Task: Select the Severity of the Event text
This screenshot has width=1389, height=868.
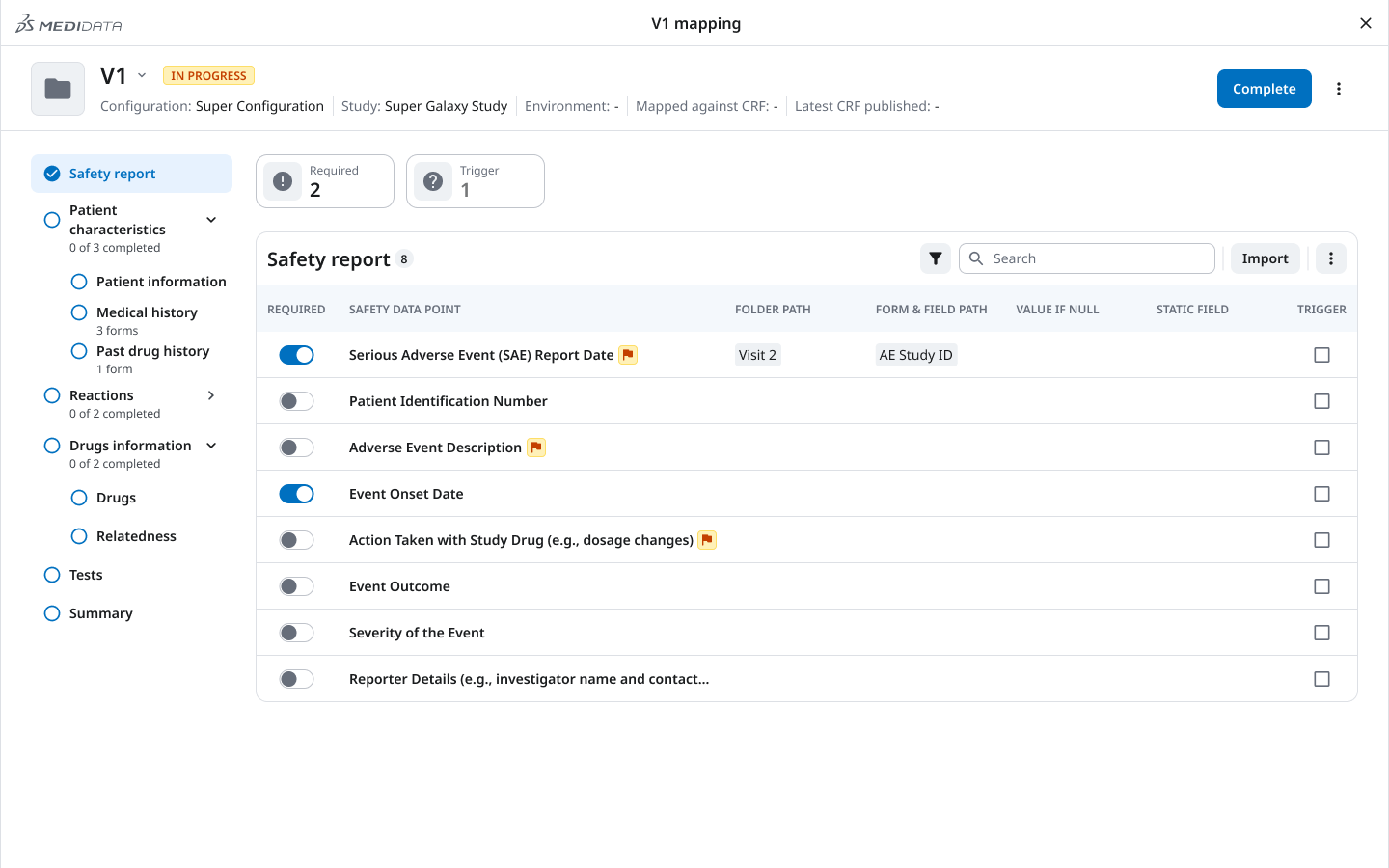Action: point(417,633)
